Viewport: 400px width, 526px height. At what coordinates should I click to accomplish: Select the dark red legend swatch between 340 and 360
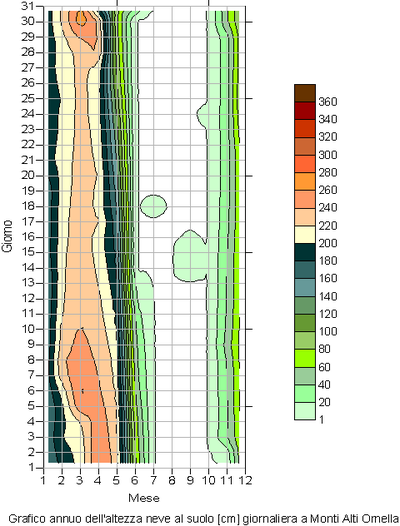pyautogui.click(x=305, y=111)
